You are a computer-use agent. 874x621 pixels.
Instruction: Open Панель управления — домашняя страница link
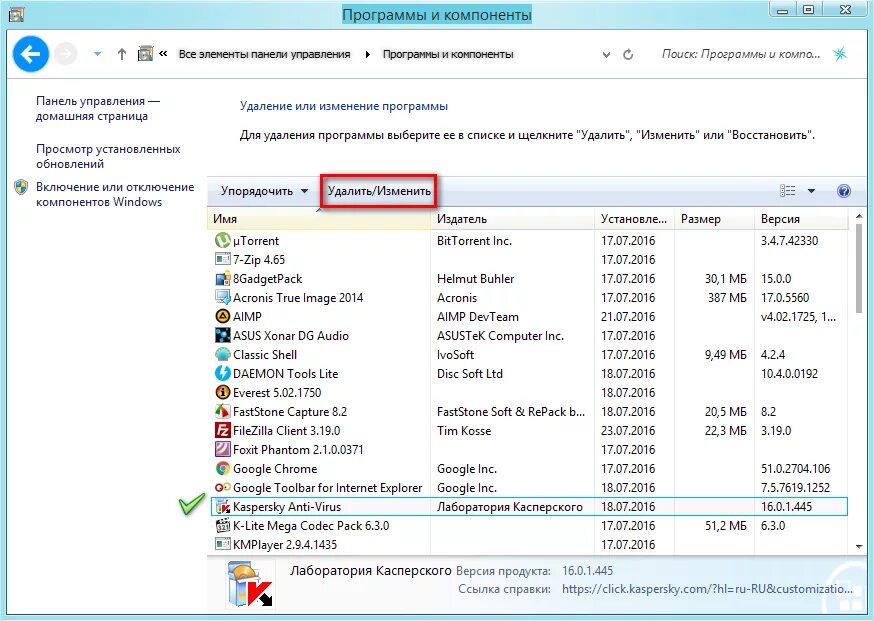[x=98, y=108]
